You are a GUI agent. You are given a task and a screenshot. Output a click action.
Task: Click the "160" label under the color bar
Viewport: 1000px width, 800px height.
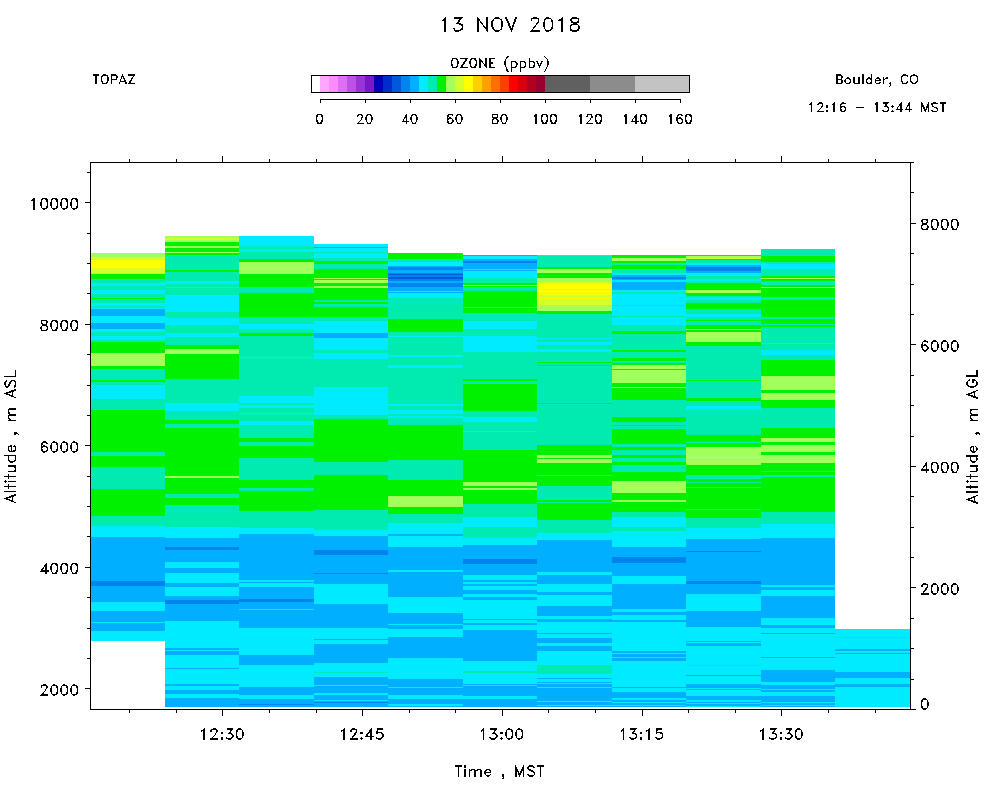point(680,119)
